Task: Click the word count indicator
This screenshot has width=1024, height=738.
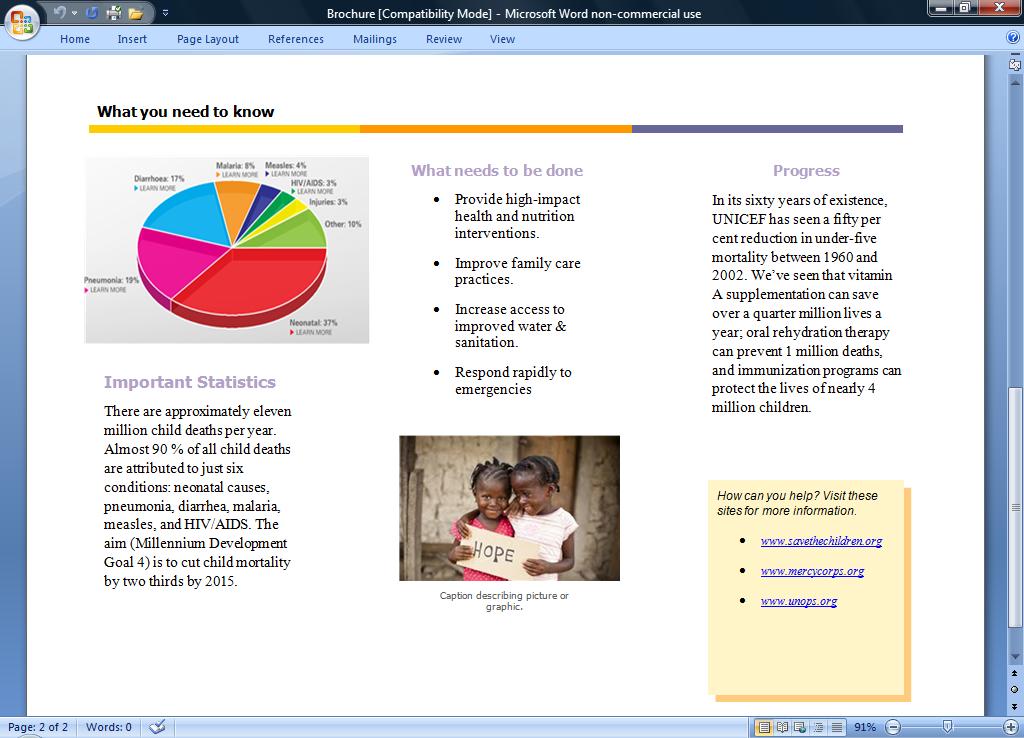Action: click(x=107, y=727)
